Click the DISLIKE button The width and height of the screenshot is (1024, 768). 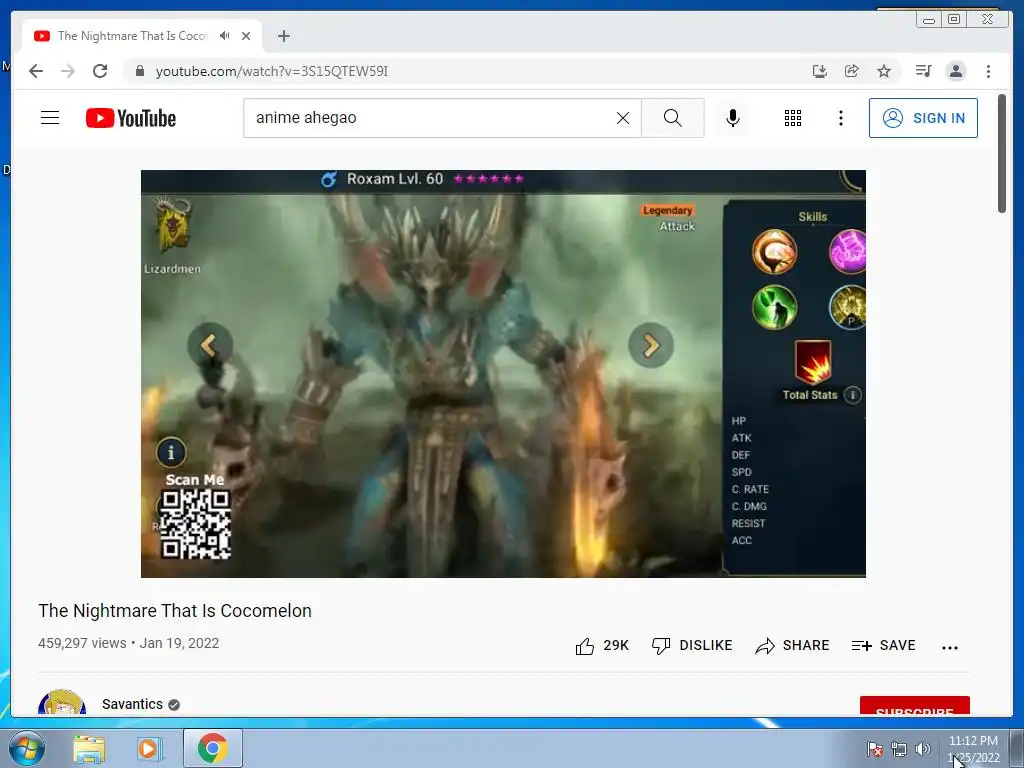[x=692, y=645]
